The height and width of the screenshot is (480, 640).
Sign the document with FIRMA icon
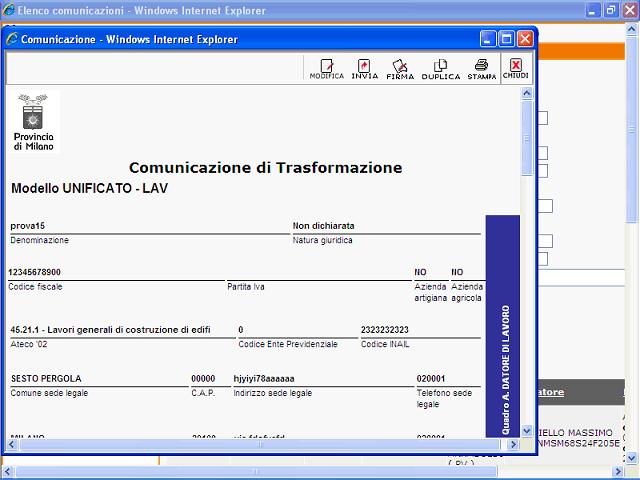(x=400, y=69)
